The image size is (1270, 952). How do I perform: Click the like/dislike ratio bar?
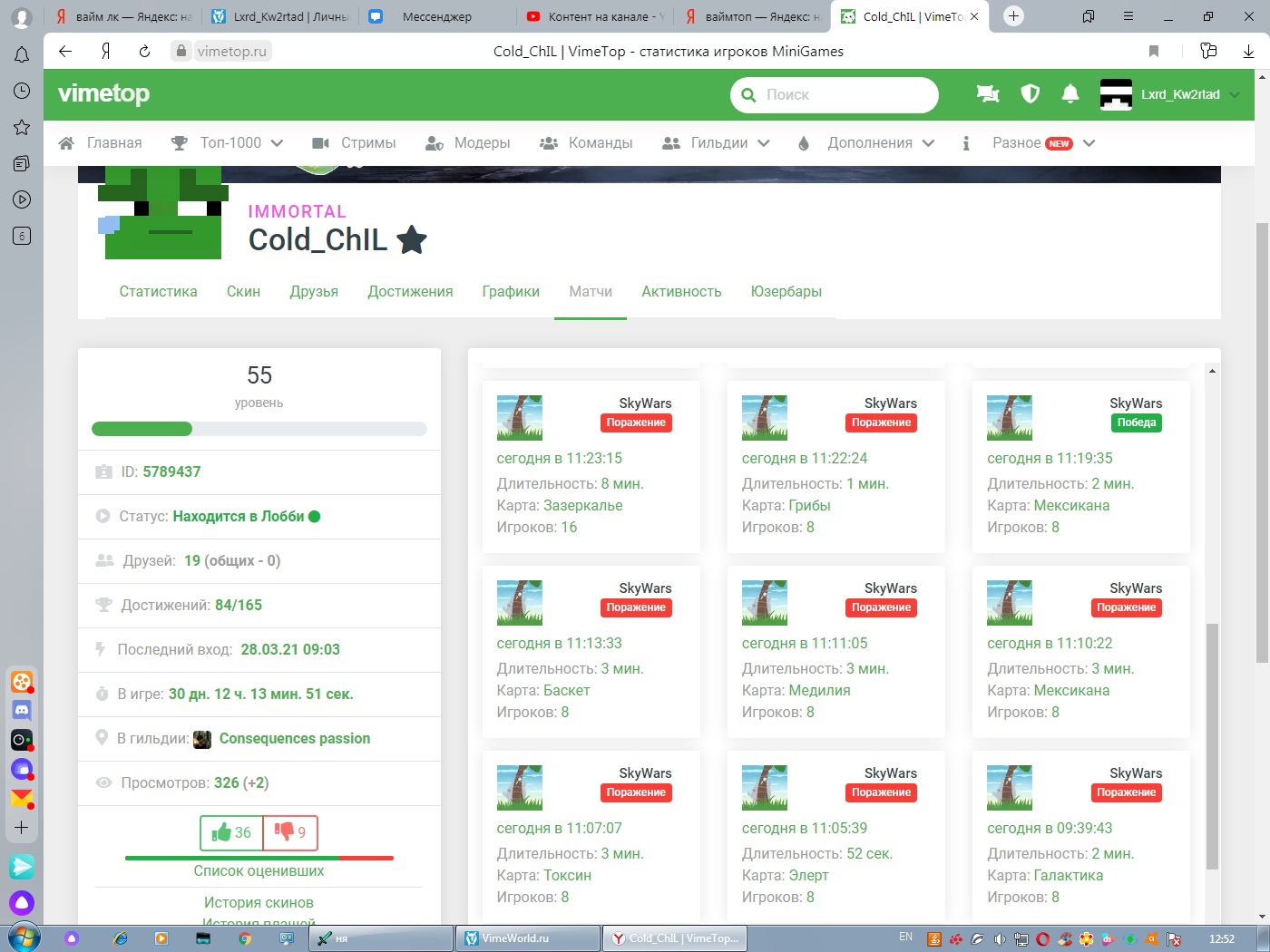(x=259, y=858)
